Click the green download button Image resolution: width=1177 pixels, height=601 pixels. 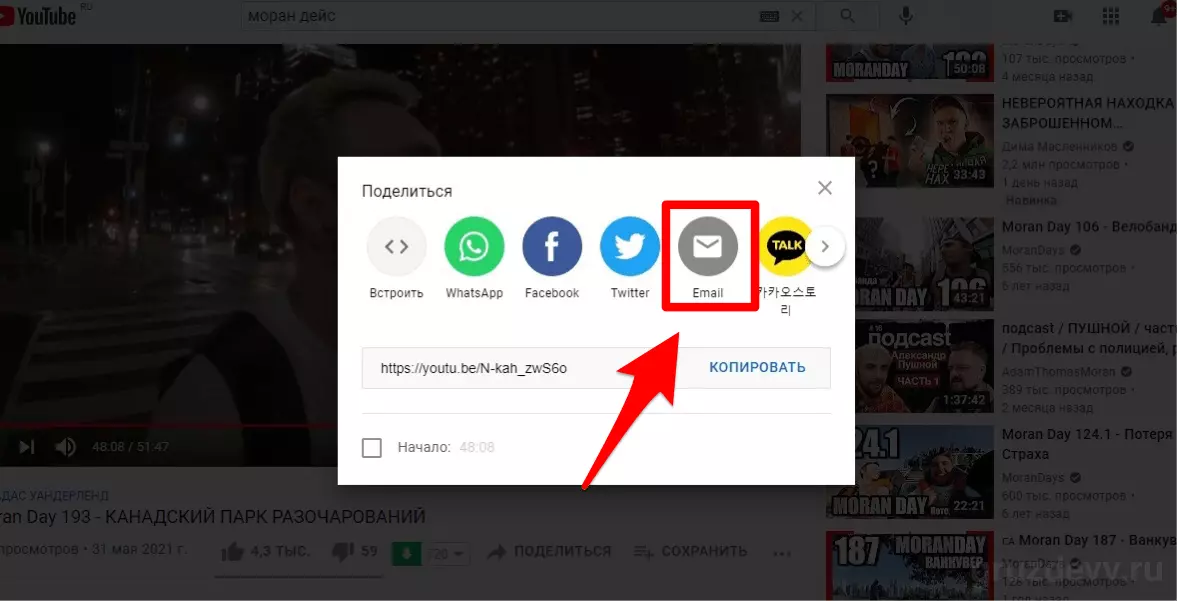405,554
